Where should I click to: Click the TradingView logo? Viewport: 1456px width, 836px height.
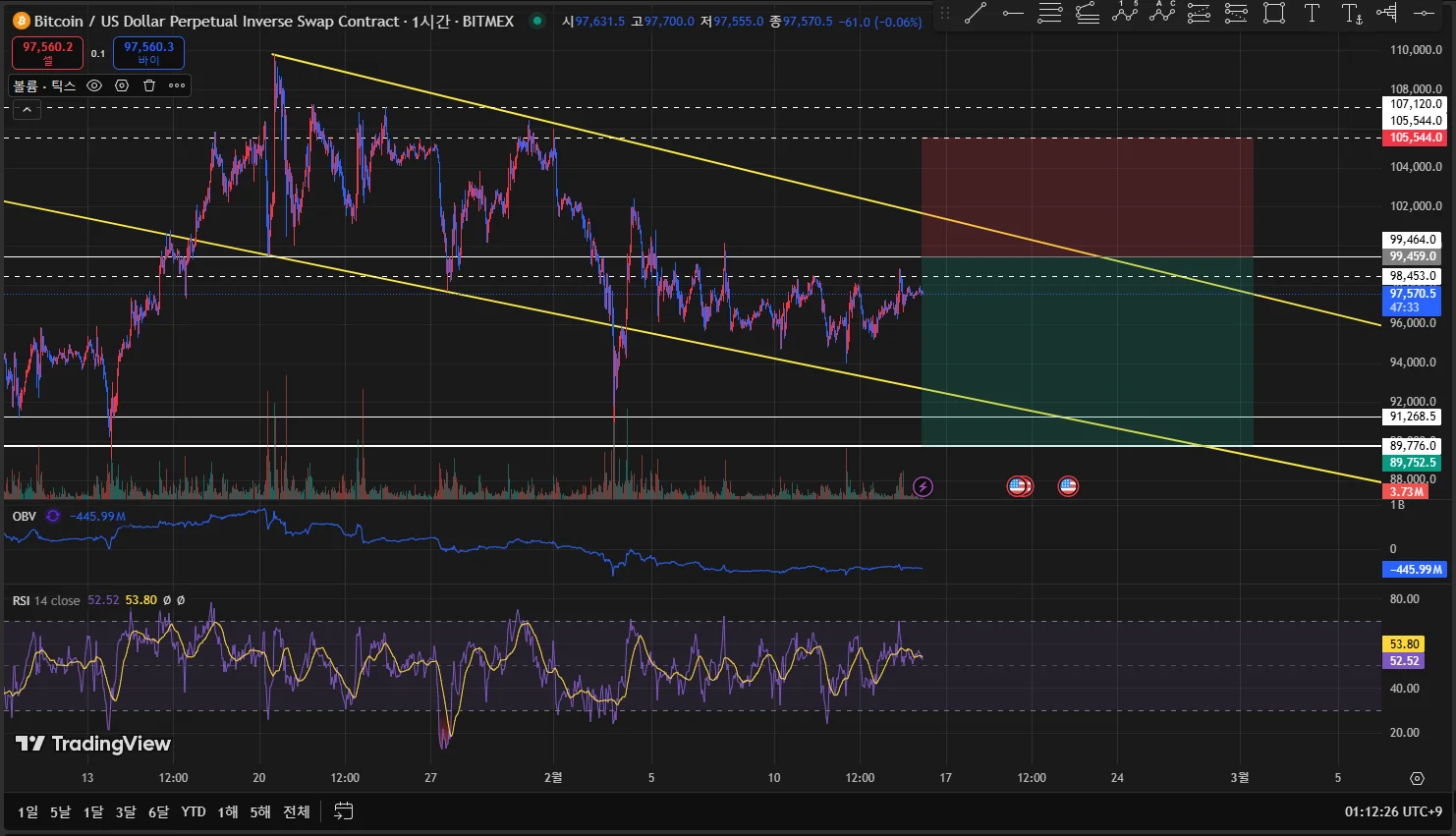tap(93, 744)
